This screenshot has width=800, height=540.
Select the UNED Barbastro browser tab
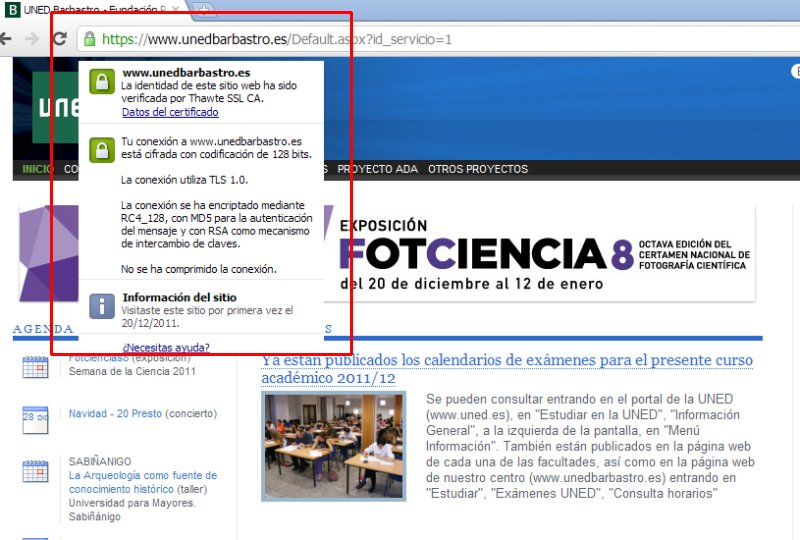95,9
